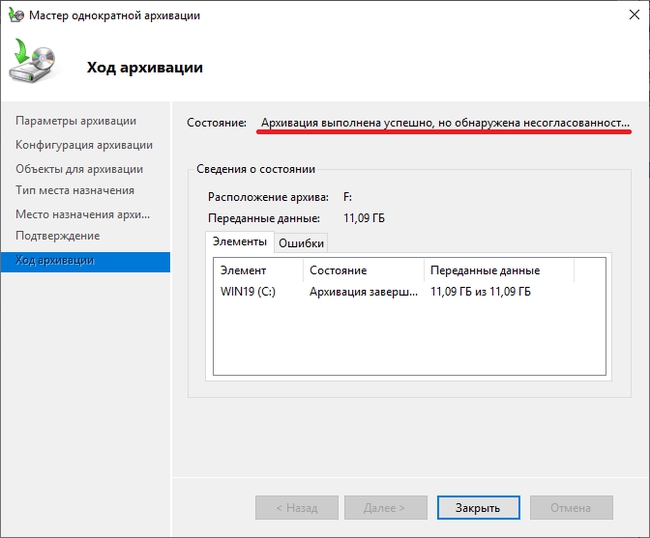Screen dimensions: 650x538
Task: Switch to the 'Ошибки' tab
Action: pos(301,243)
